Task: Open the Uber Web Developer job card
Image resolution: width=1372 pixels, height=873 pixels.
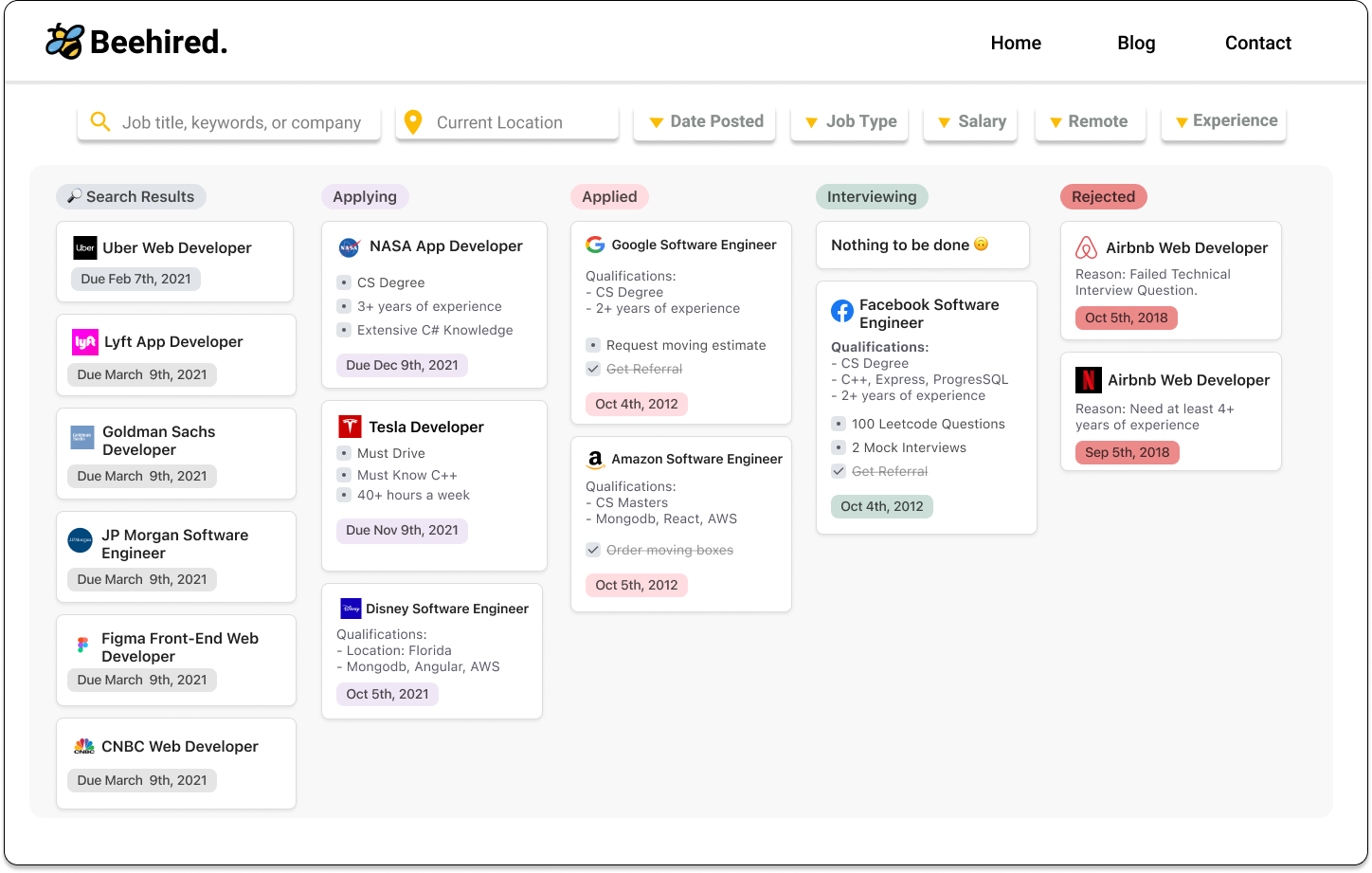Action: [x=175, y=261]
